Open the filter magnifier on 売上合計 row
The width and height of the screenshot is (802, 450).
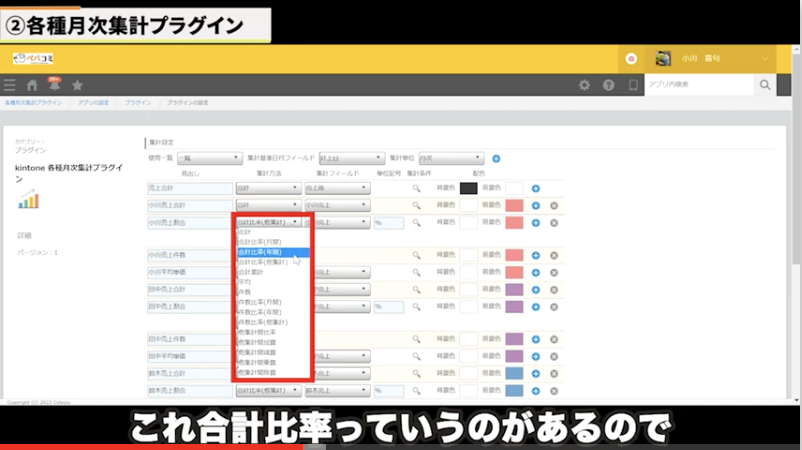(x=417, y=188)
